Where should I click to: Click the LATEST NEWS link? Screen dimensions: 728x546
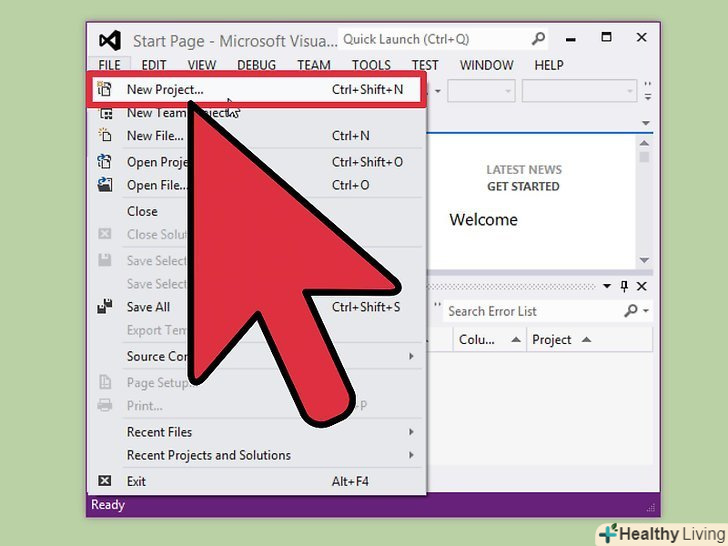tap(524, 169)
